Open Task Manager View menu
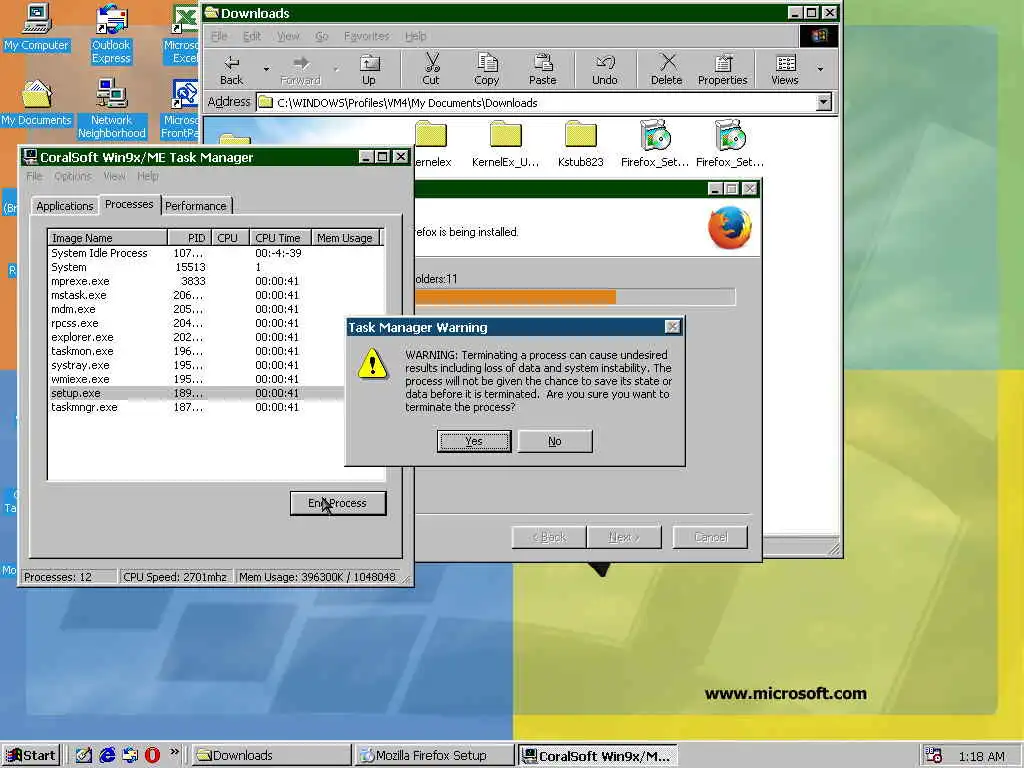The height and width of the screenshot is (768, 1024). tap(114, 176)
